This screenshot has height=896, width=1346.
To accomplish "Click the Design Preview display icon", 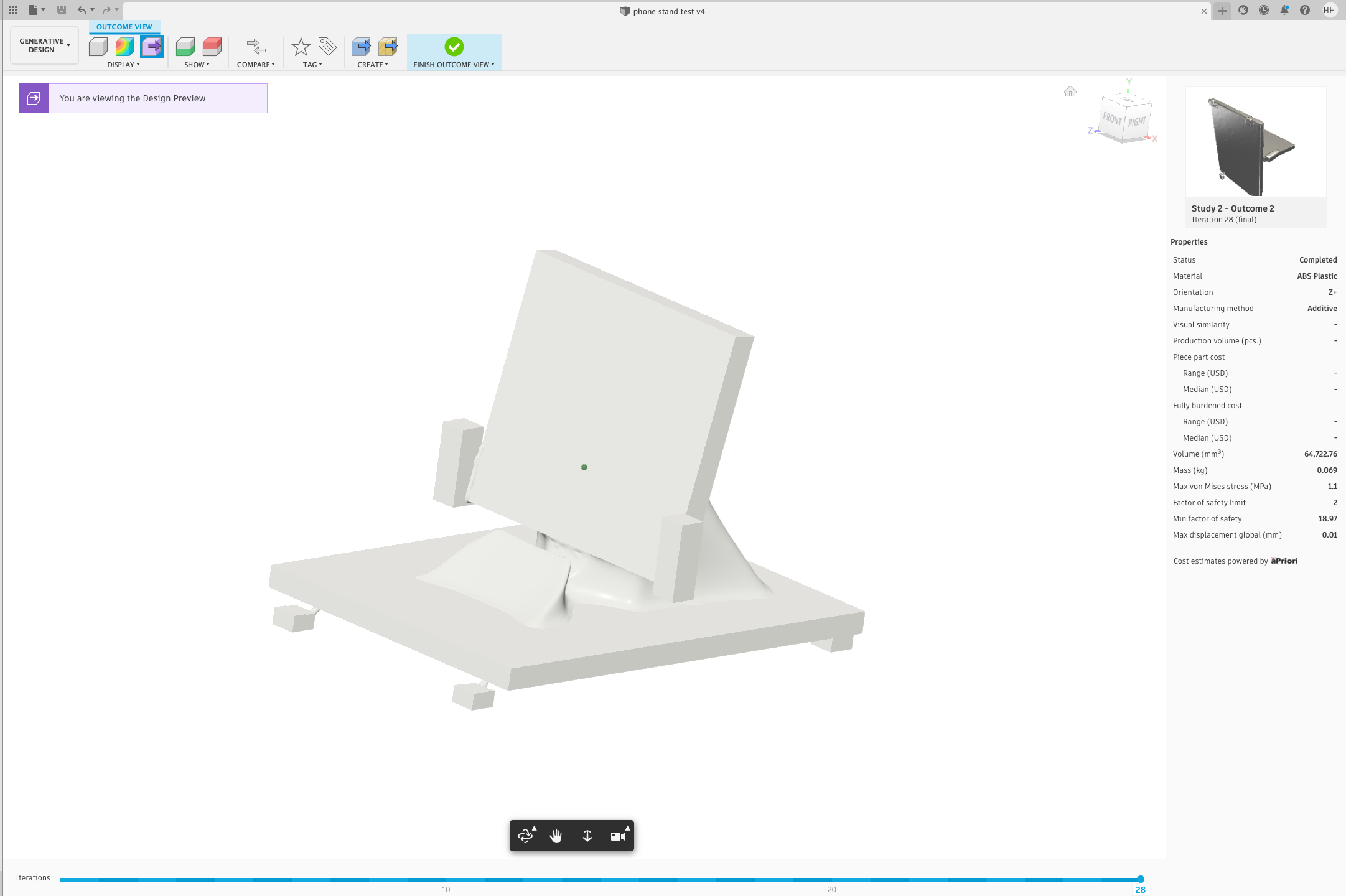I will [151, 47].
